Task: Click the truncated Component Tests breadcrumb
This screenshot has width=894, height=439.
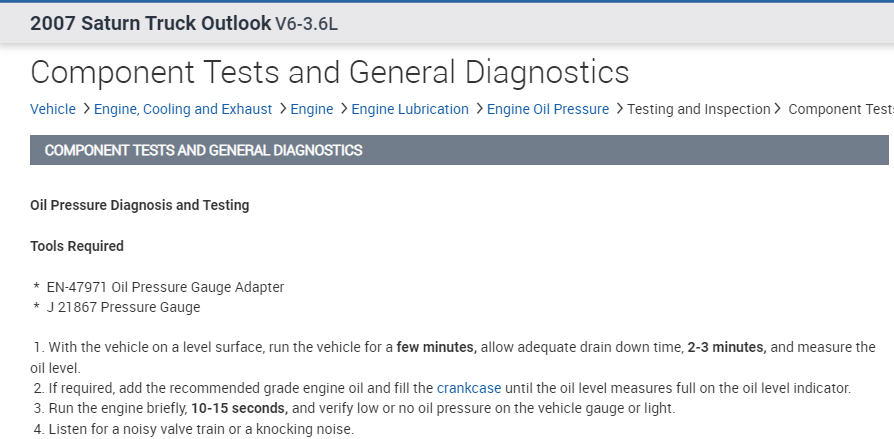Action: pos(840,109)
